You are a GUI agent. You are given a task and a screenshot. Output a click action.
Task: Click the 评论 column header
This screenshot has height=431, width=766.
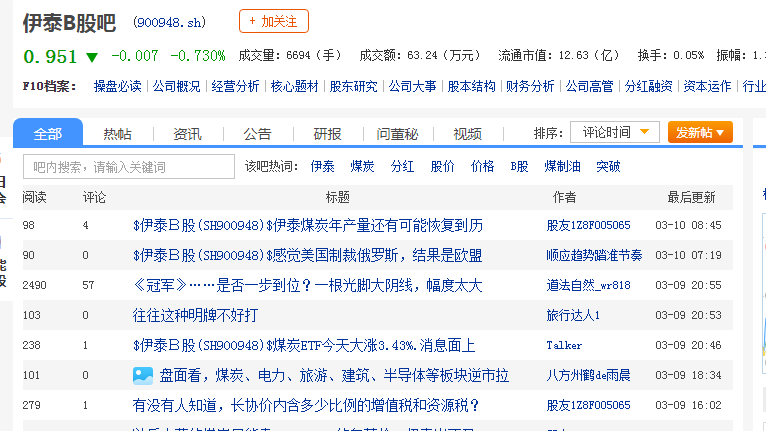(x=94, y=197)
